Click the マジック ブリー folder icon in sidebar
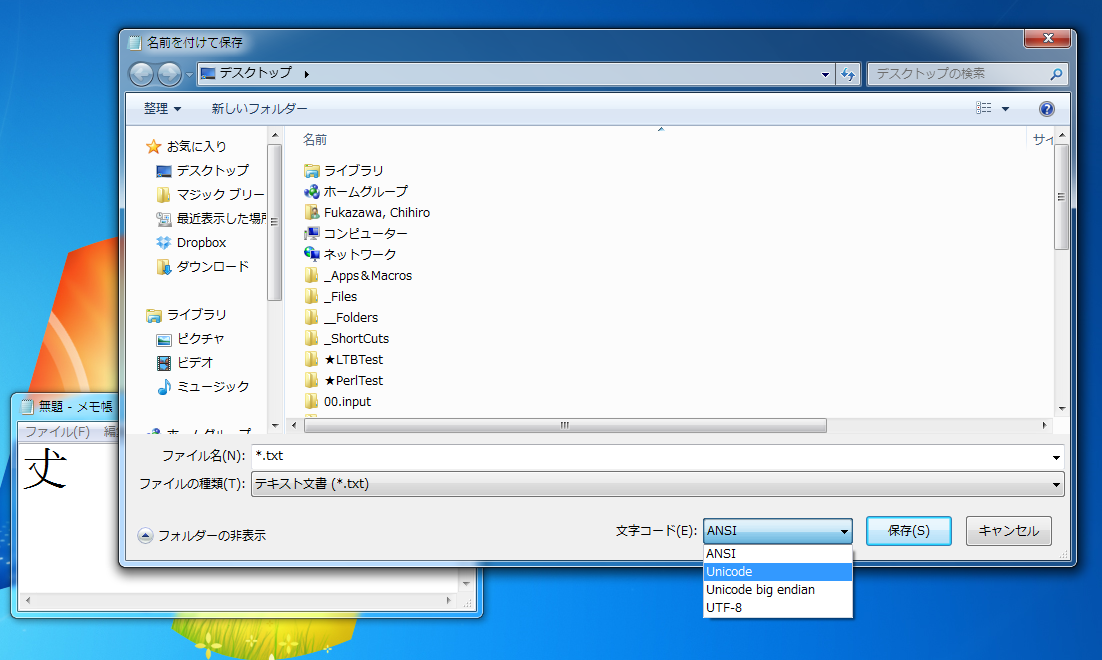Image resolution: width=1102 pixels, height=660 pixels. tap(164, 195)
